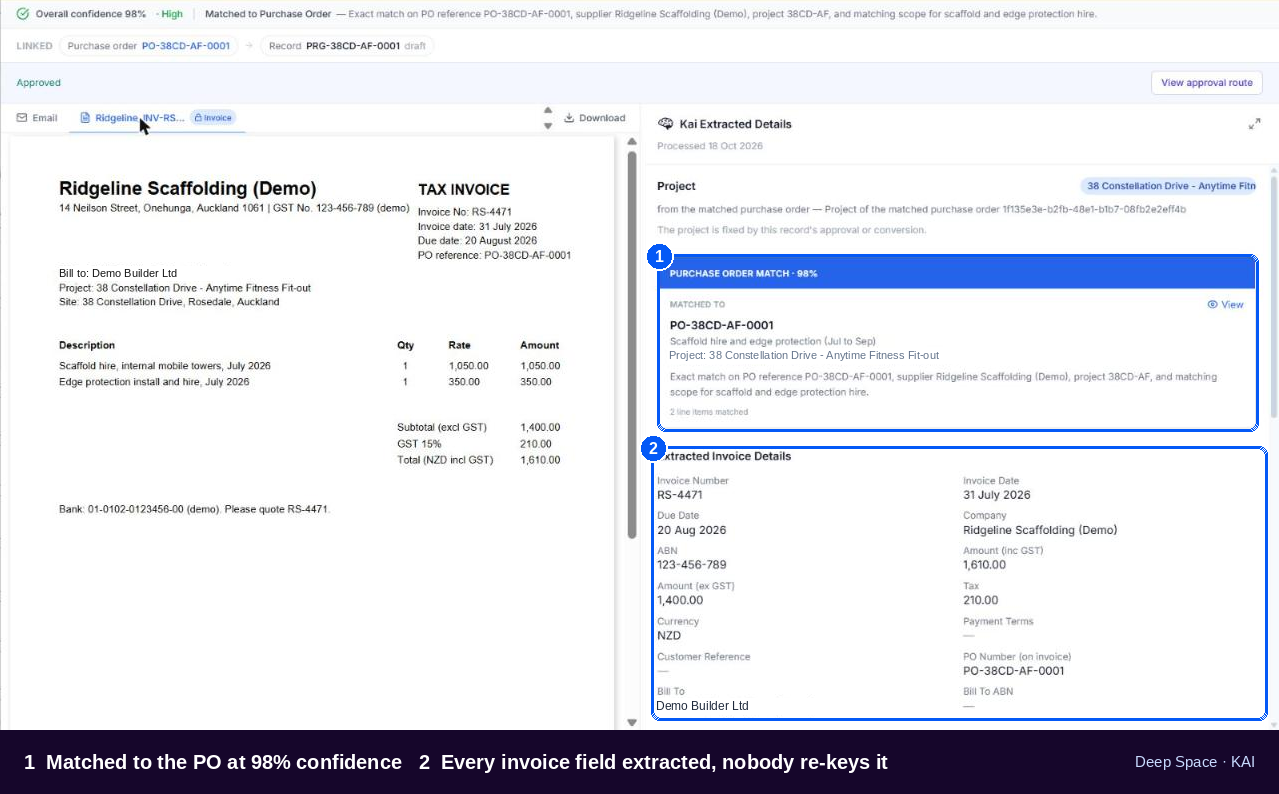The image size is (1279, 794).
Task: Click the PO Number (on invoice) value
Action: 1014,671
